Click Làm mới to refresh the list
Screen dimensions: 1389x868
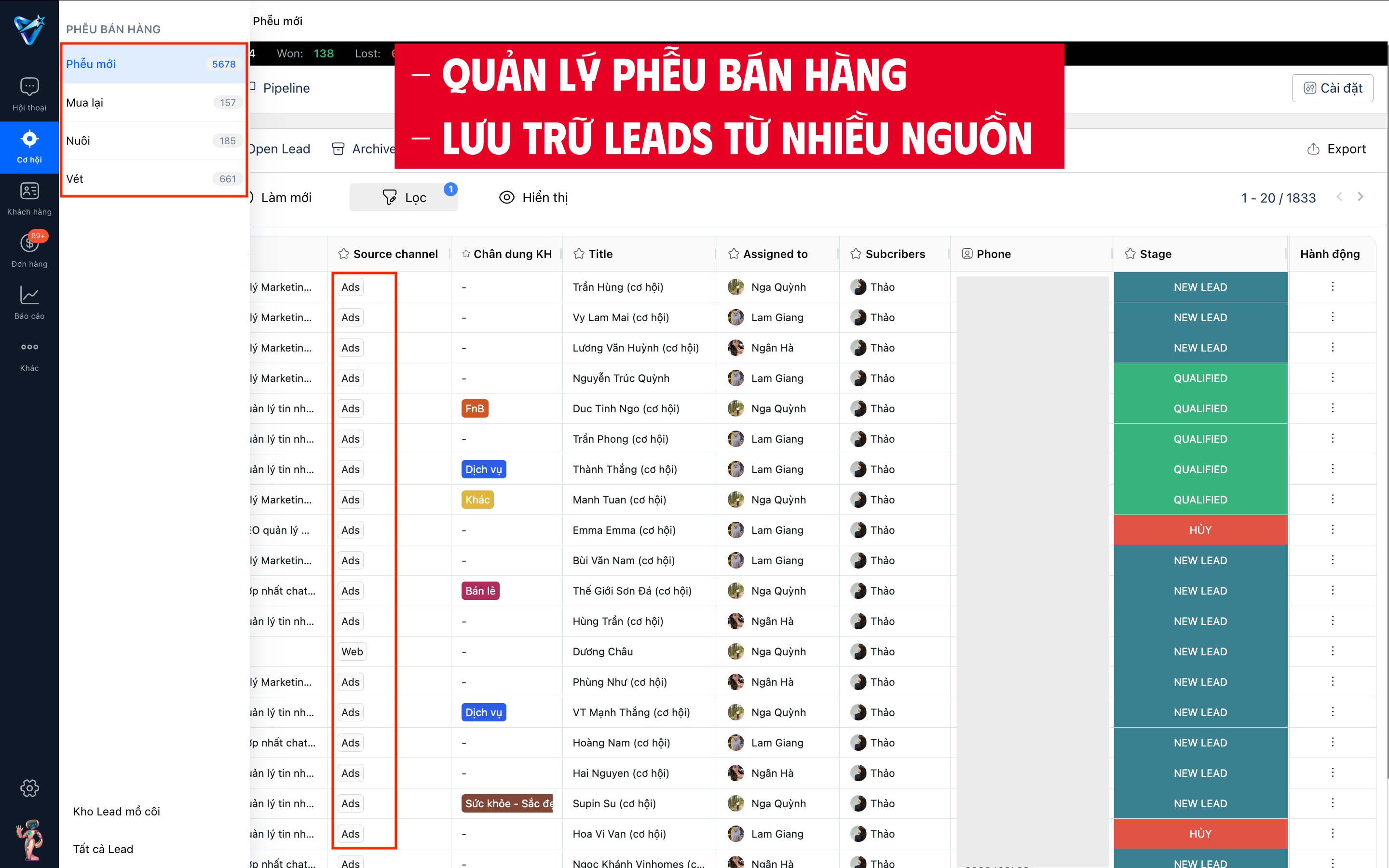(x=281, y=198)
